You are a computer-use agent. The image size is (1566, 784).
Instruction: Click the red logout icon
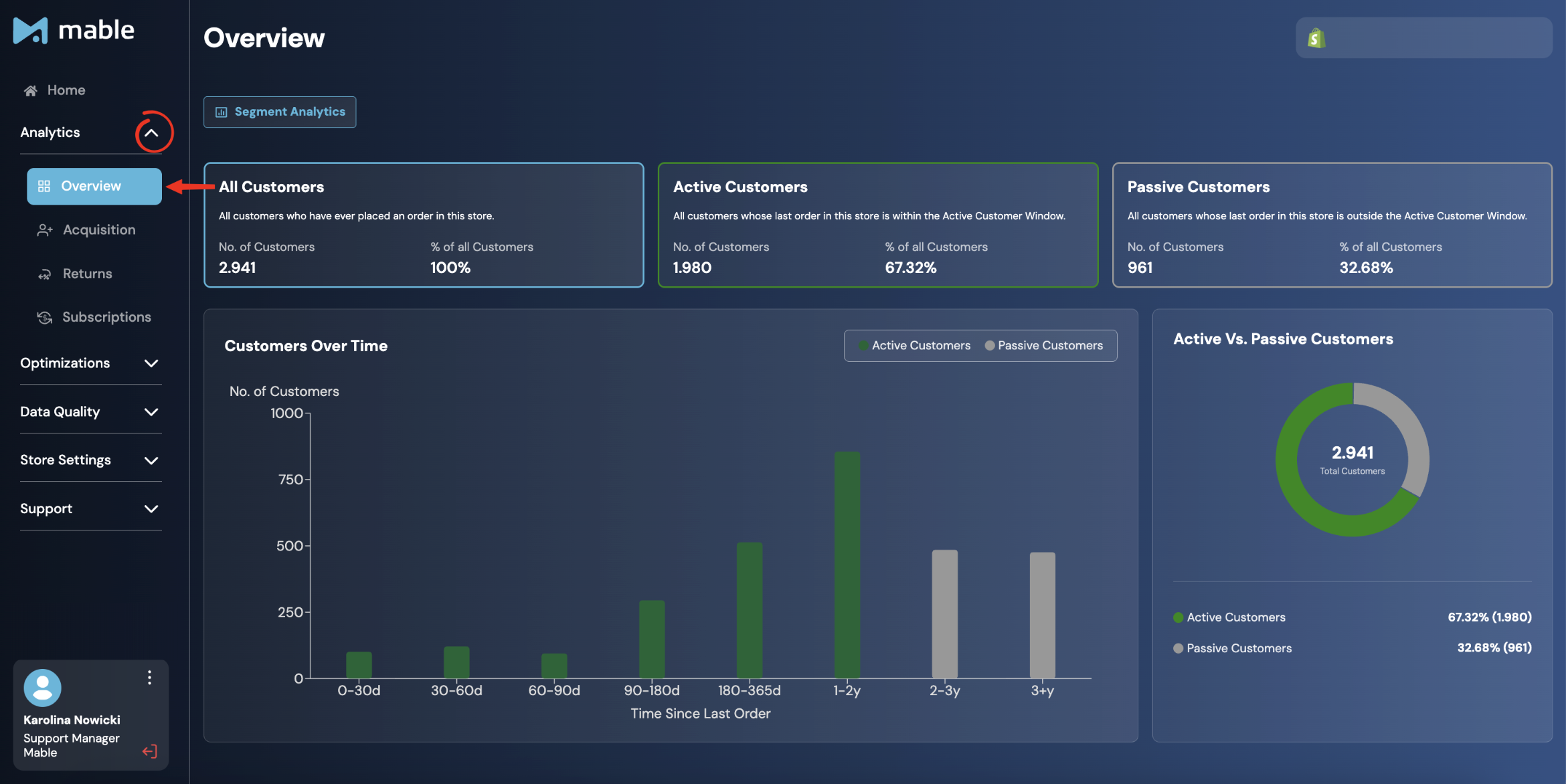tap(150, 751)
